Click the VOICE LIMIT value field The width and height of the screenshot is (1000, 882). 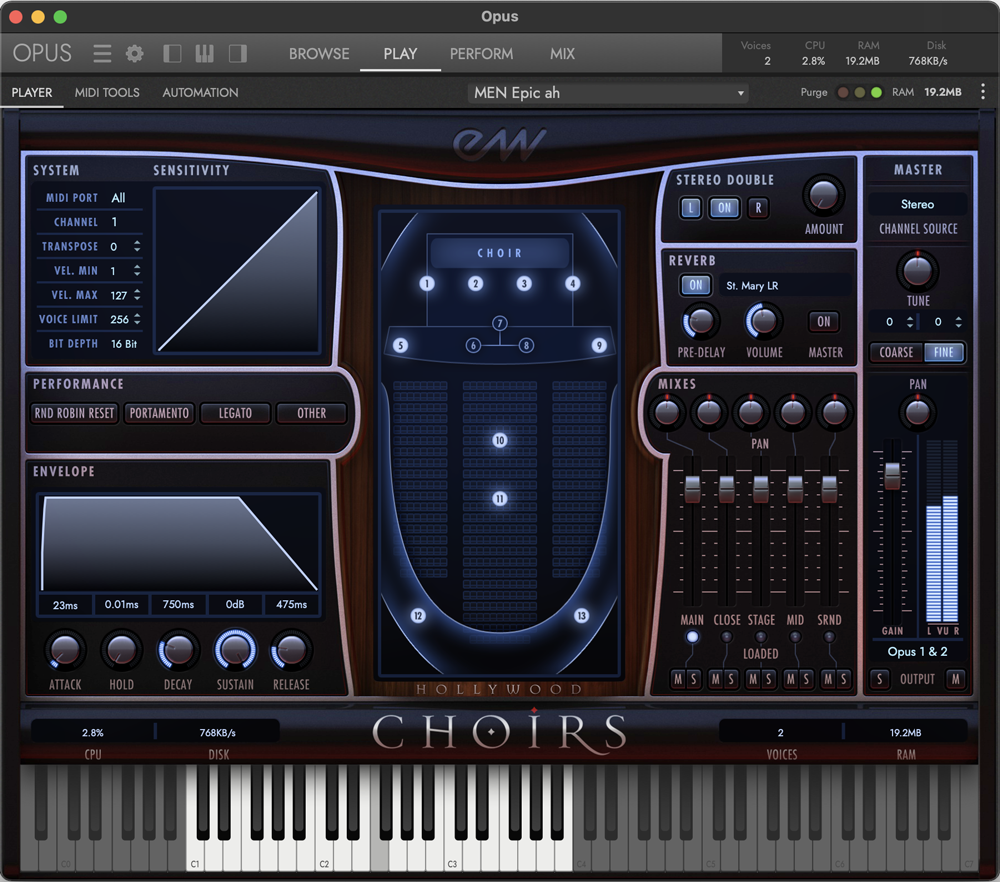coord(120,319)
